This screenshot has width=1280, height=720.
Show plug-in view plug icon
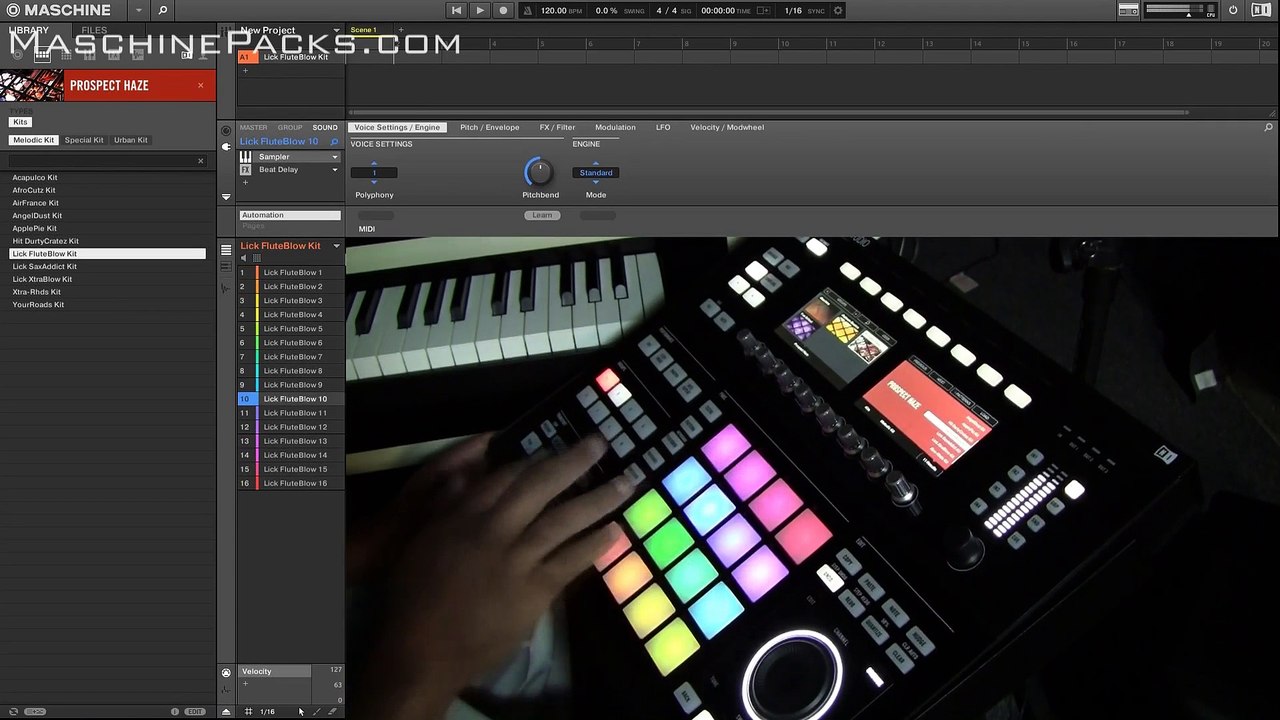click(x=226, y=146)
